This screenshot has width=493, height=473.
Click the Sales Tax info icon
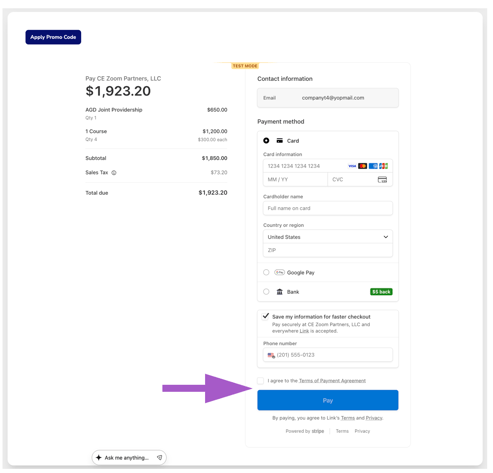pyautogui.click(x=114, y=173)
